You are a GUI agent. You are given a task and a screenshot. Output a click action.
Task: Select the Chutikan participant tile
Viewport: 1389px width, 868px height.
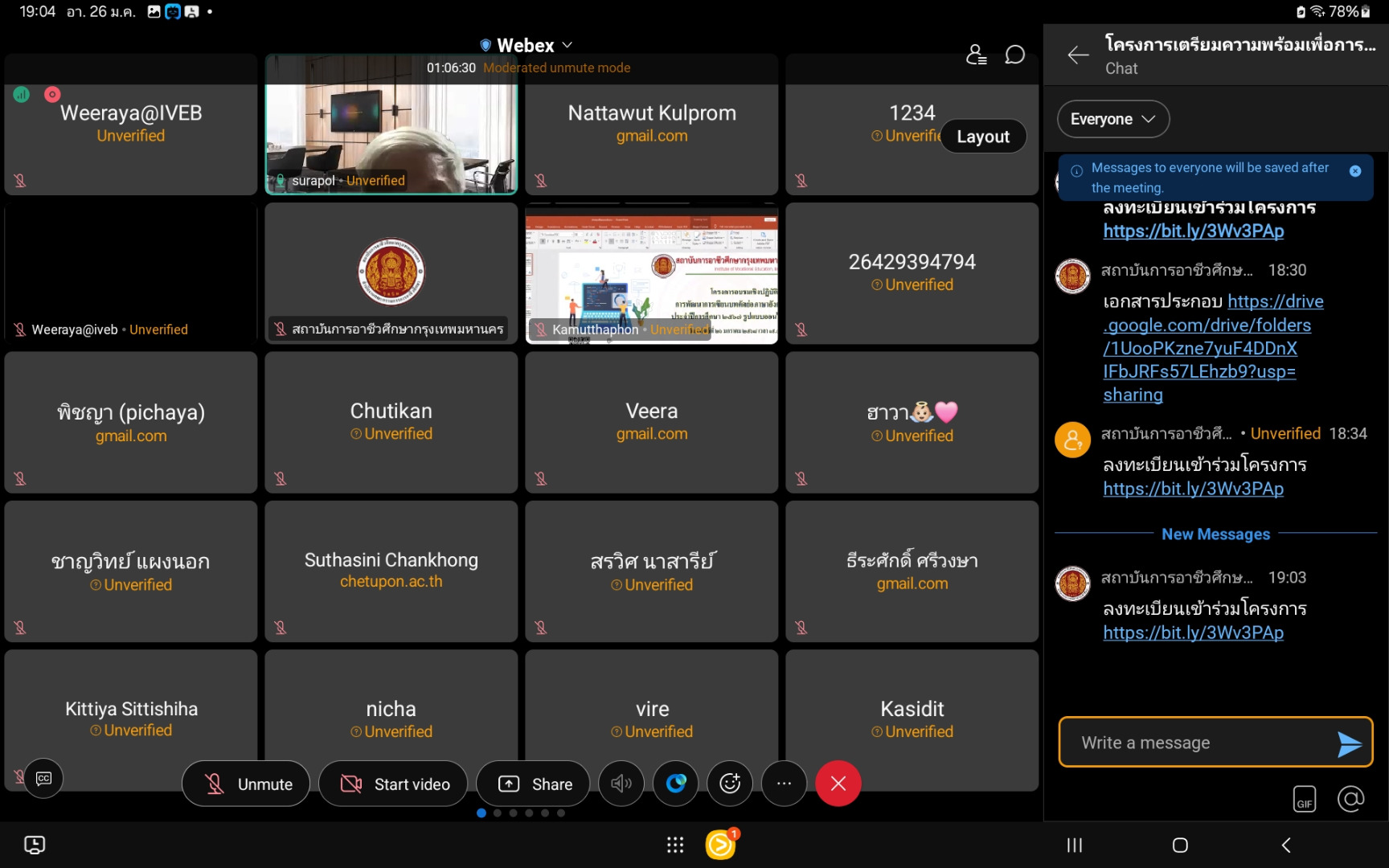391,423
